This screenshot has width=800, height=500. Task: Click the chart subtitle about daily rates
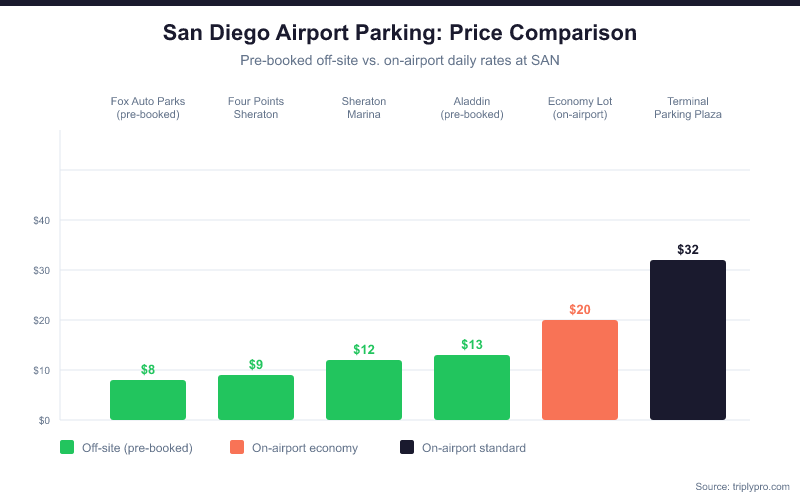(400, 60)
